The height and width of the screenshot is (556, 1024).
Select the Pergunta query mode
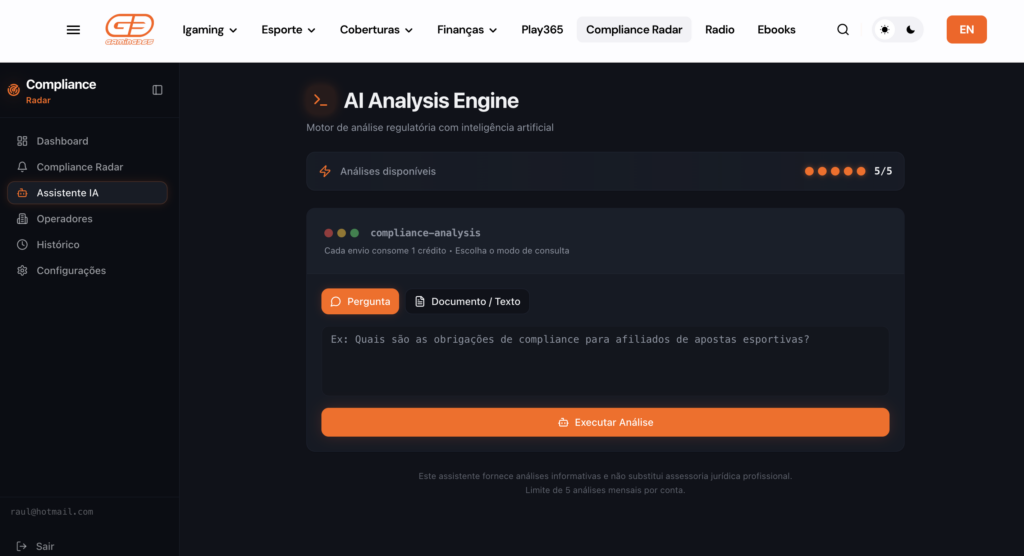(x=360, y=301)
